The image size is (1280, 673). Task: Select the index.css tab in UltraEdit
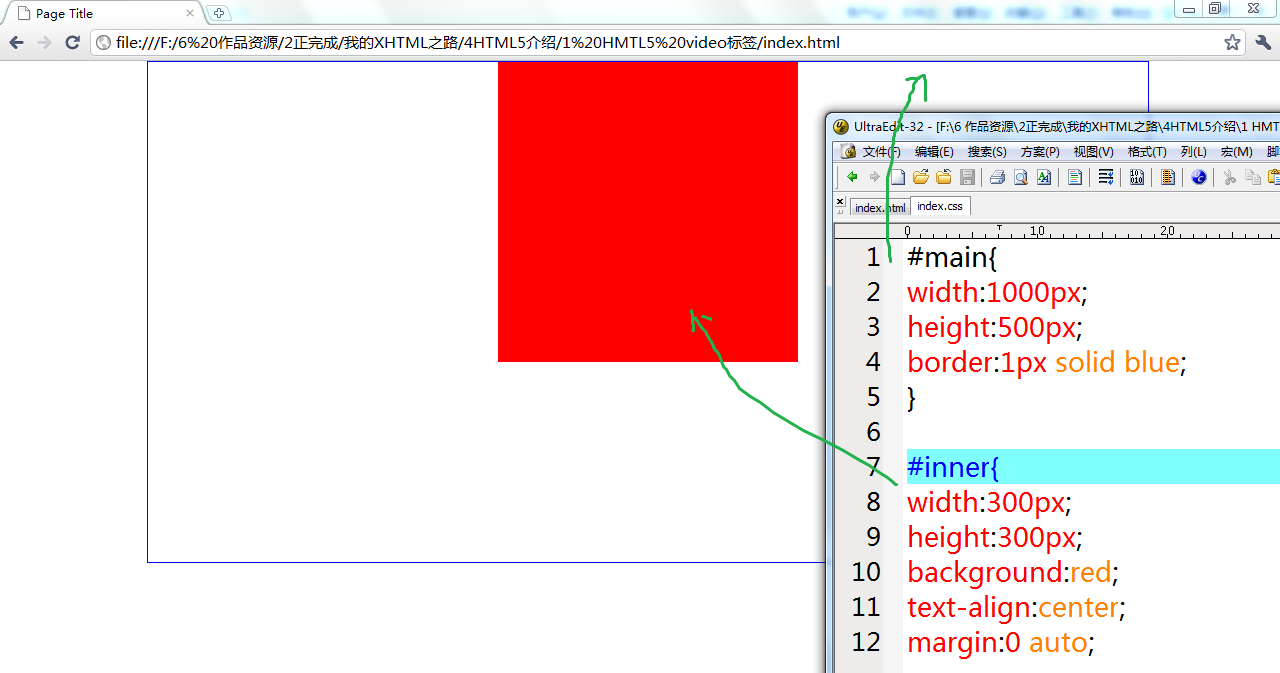tap(940, 206)
